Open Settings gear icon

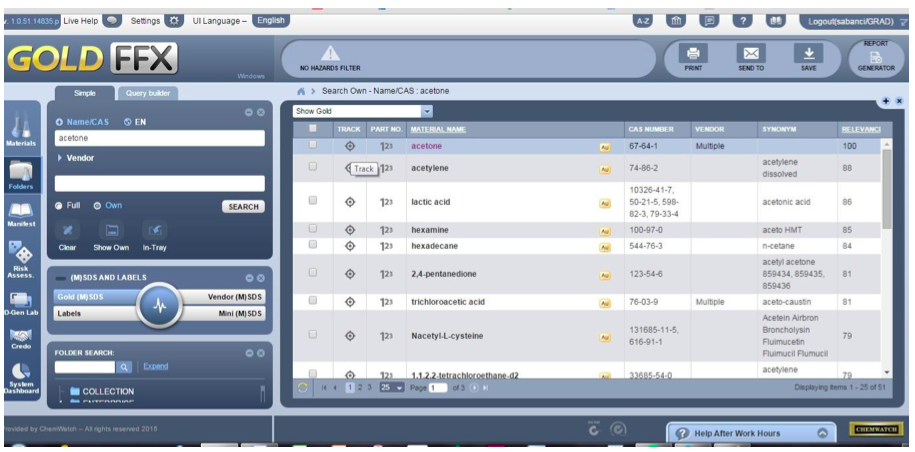(173, 20)
